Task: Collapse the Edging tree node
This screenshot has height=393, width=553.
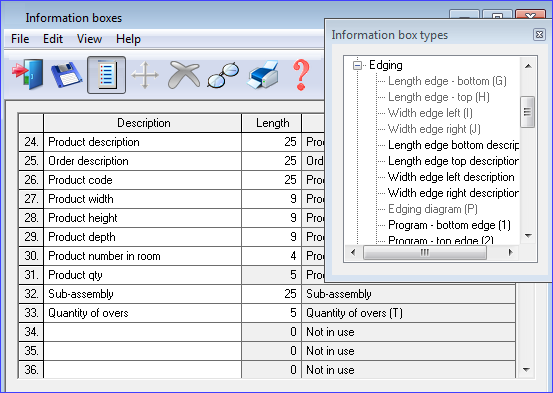Action: tap(357, 65)
